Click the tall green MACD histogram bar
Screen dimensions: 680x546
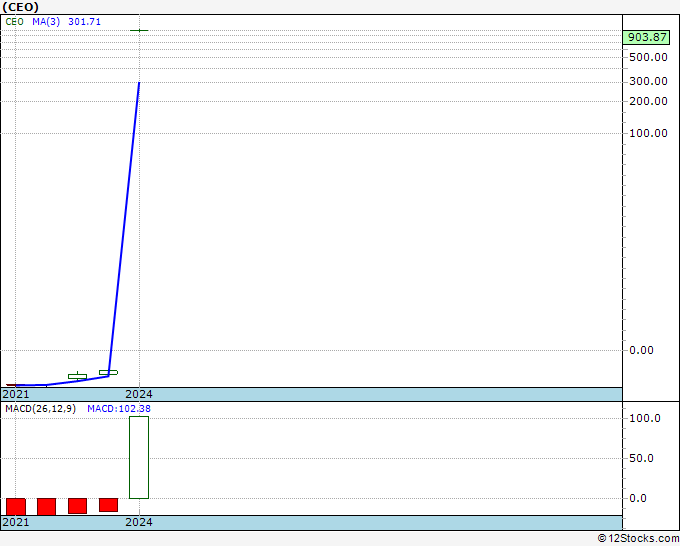[139, 457]
